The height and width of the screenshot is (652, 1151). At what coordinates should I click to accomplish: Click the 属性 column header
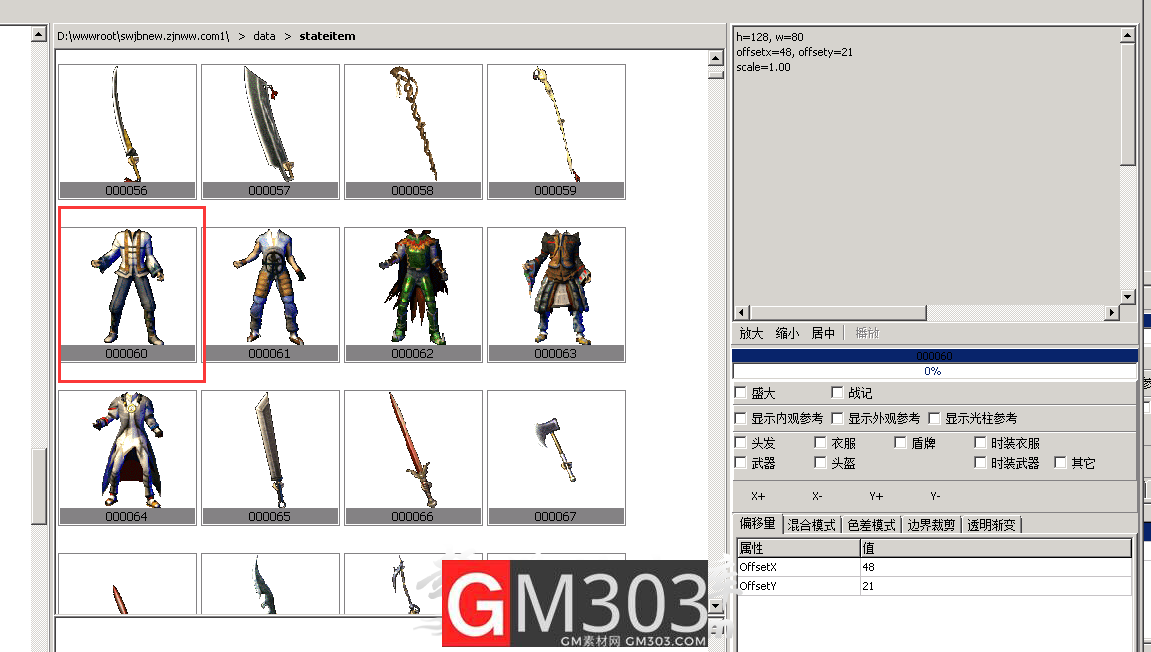pos(798,548)
